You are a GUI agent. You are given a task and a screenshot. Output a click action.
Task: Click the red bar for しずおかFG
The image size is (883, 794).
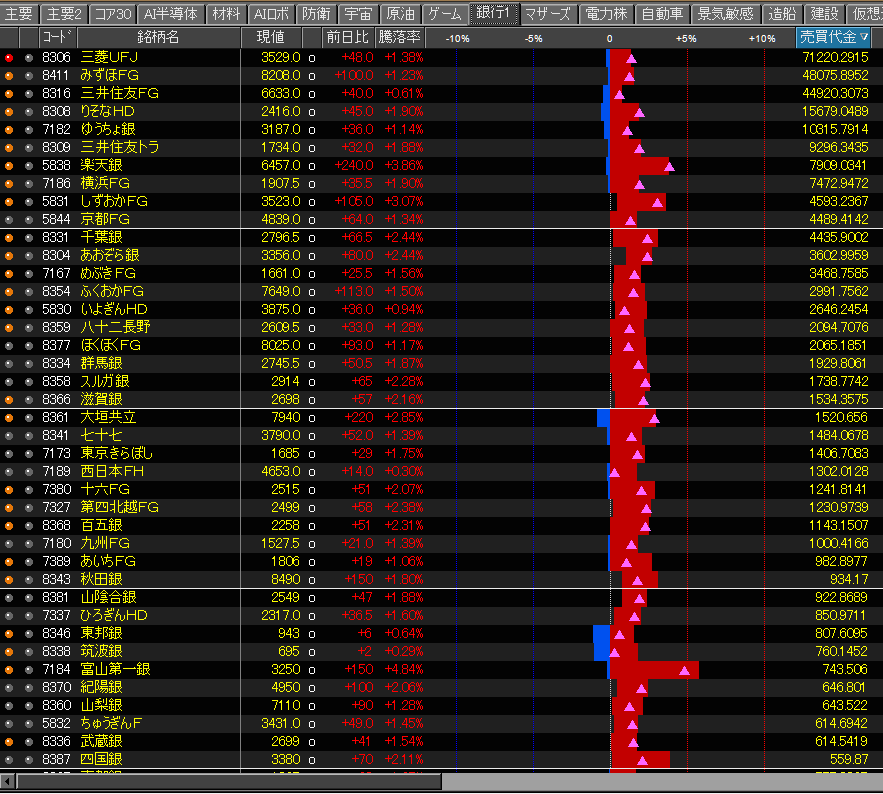point(641,202)
